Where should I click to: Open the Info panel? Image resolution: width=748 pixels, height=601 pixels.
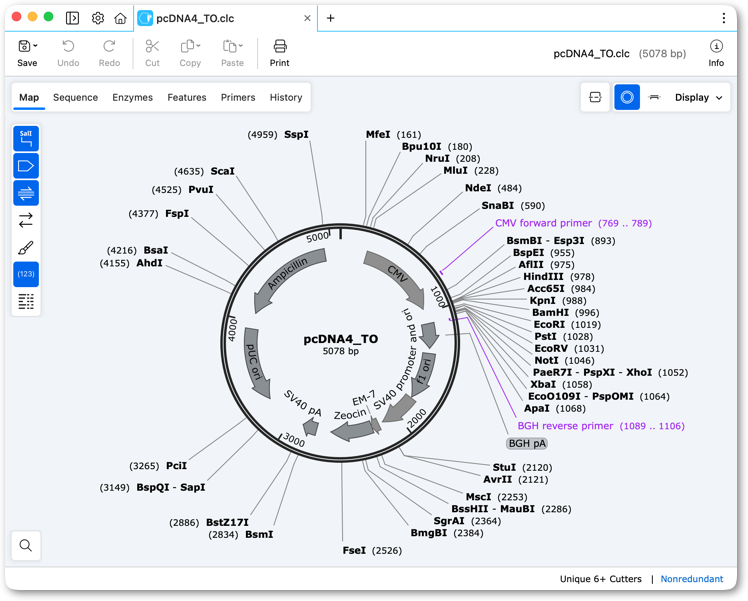pos(716,53)
